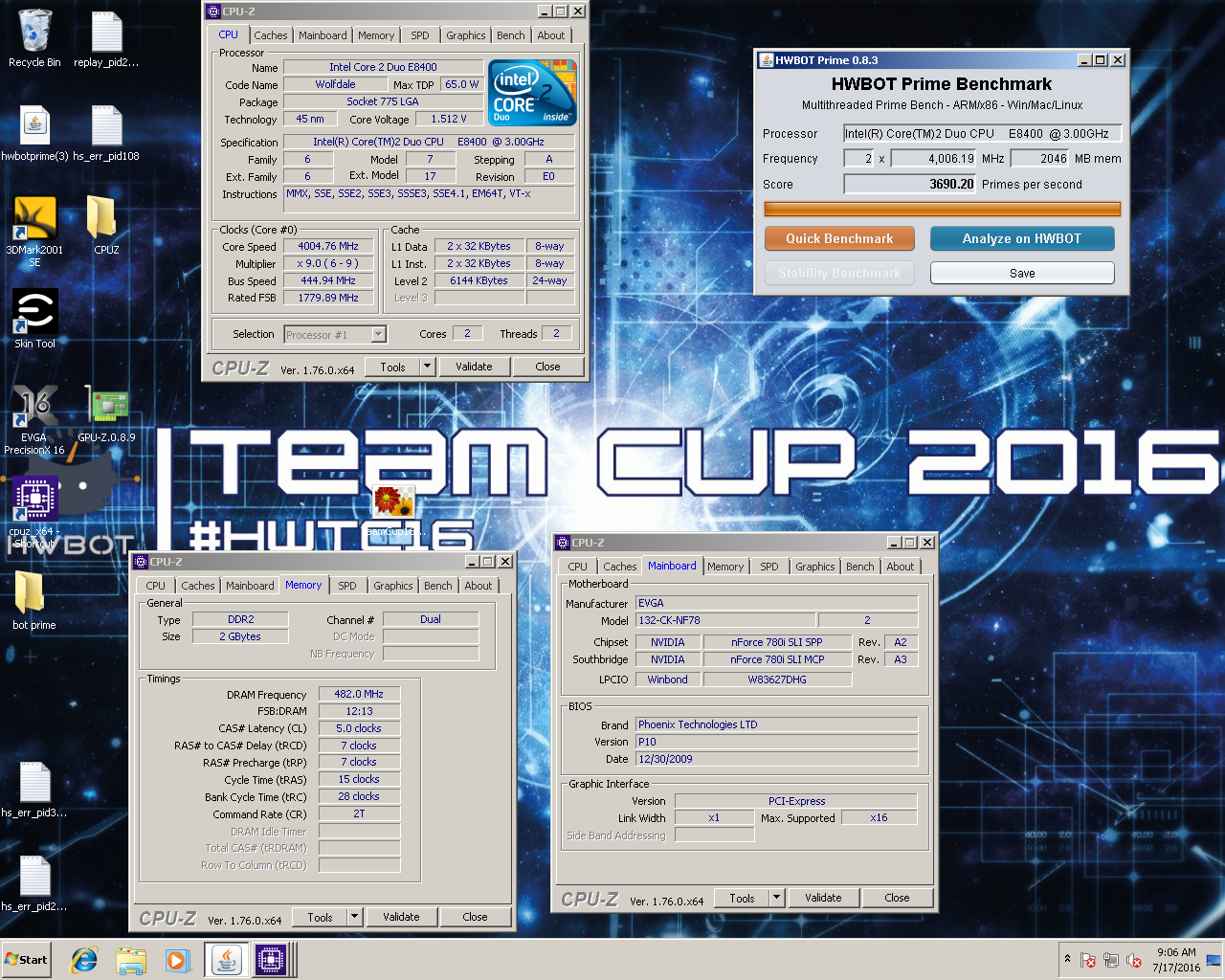Click the Rated FSB value 1779.89 MHz
Screen dimensions: 1225x980
coord(328,298)
